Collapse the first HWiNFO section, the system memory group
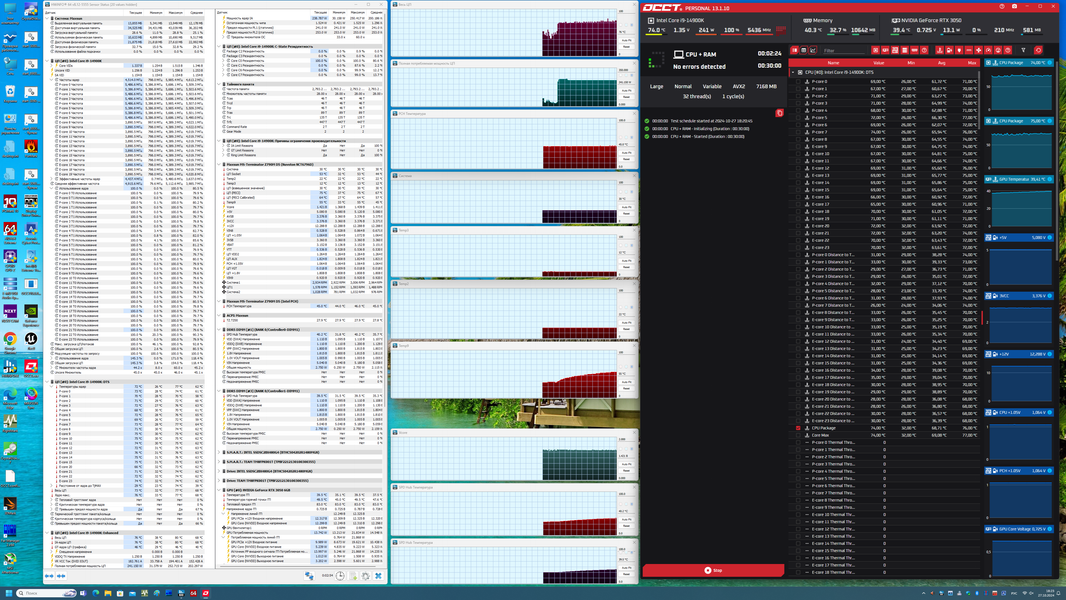This screenshot has width=1066, height=600. [47, 18]
